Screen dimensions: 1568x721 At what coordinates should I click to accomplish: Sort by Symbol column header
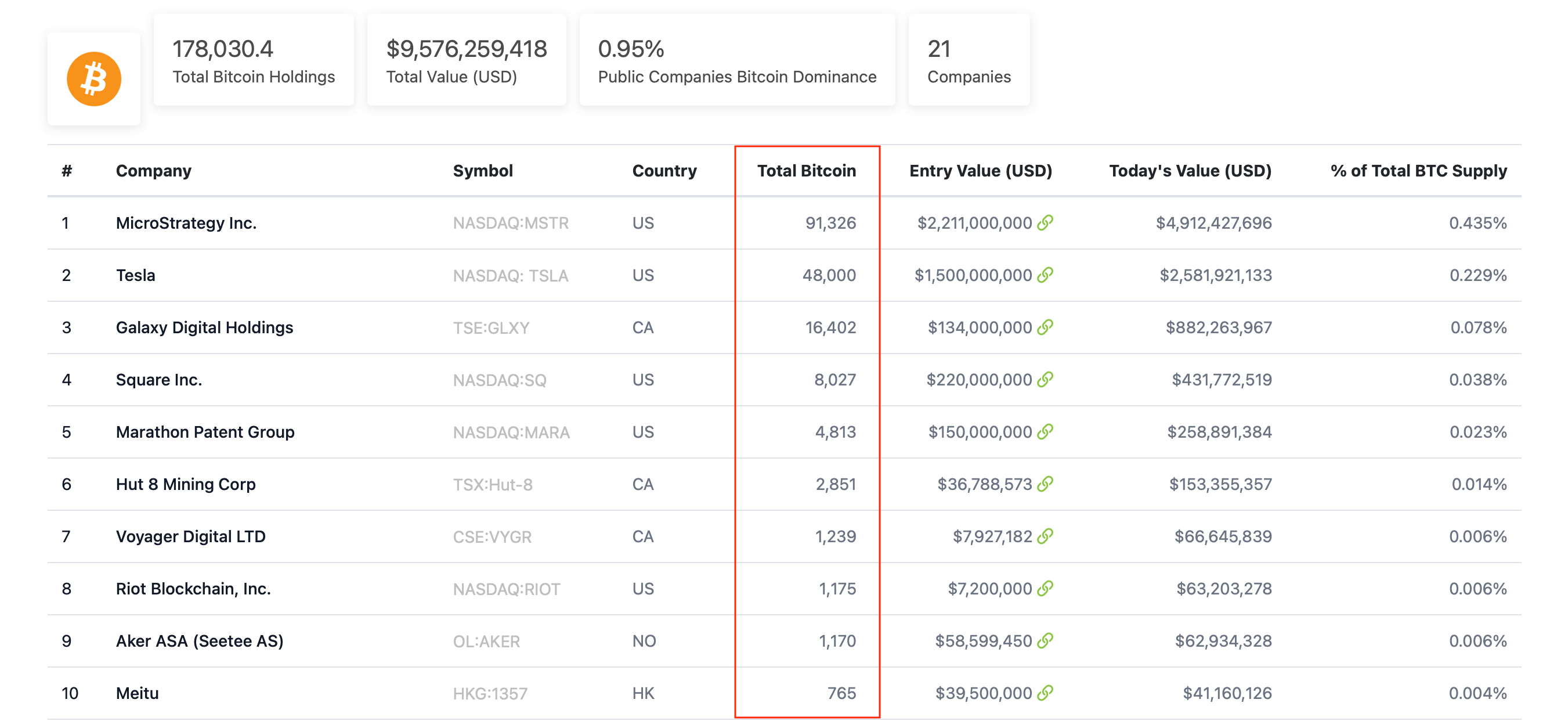pyautogui.click(x=483, y=171)
